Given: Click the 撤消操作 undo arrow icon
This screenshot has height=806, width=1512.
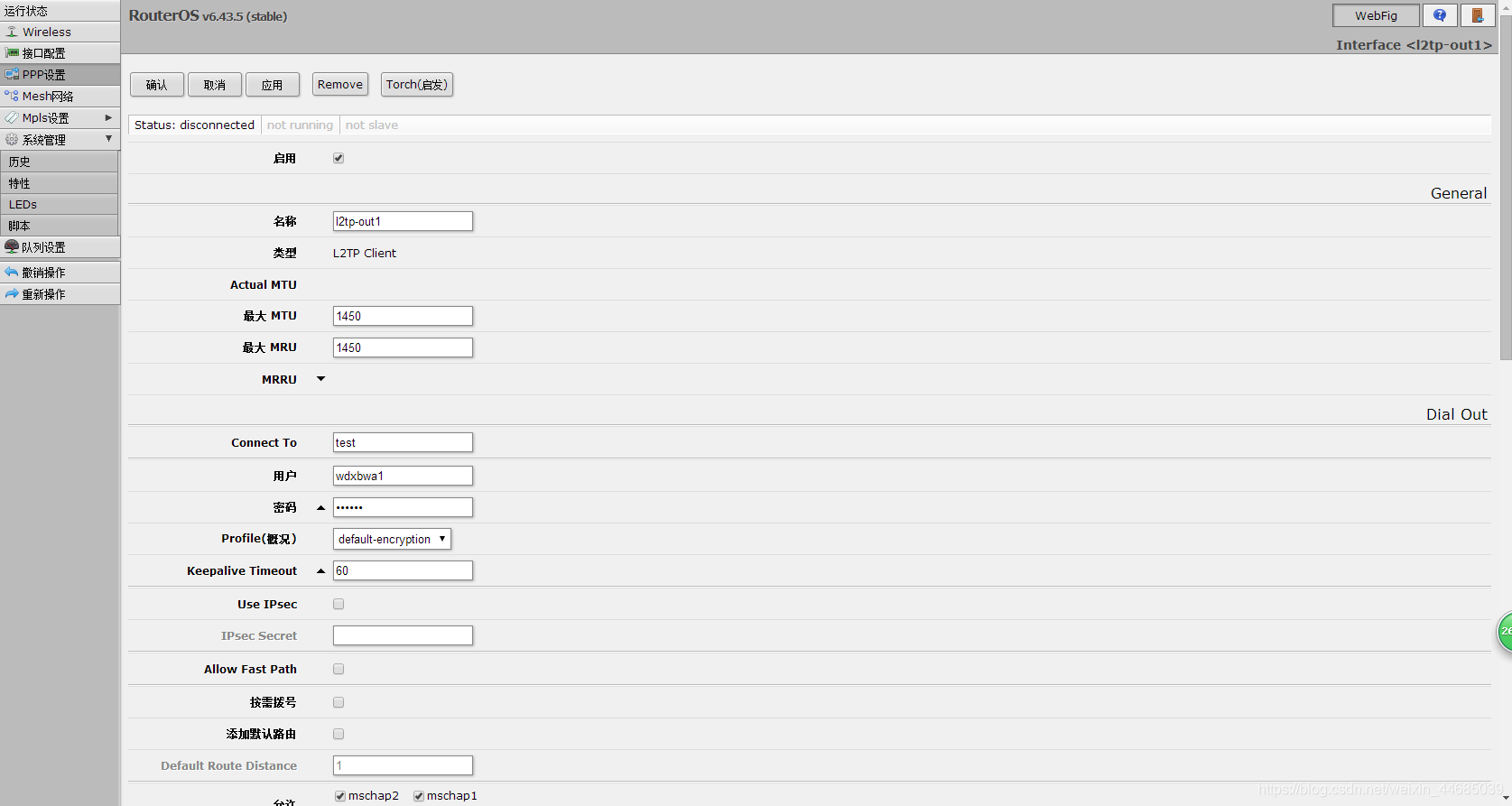Looking at the screenshot, I should (12, 272).
